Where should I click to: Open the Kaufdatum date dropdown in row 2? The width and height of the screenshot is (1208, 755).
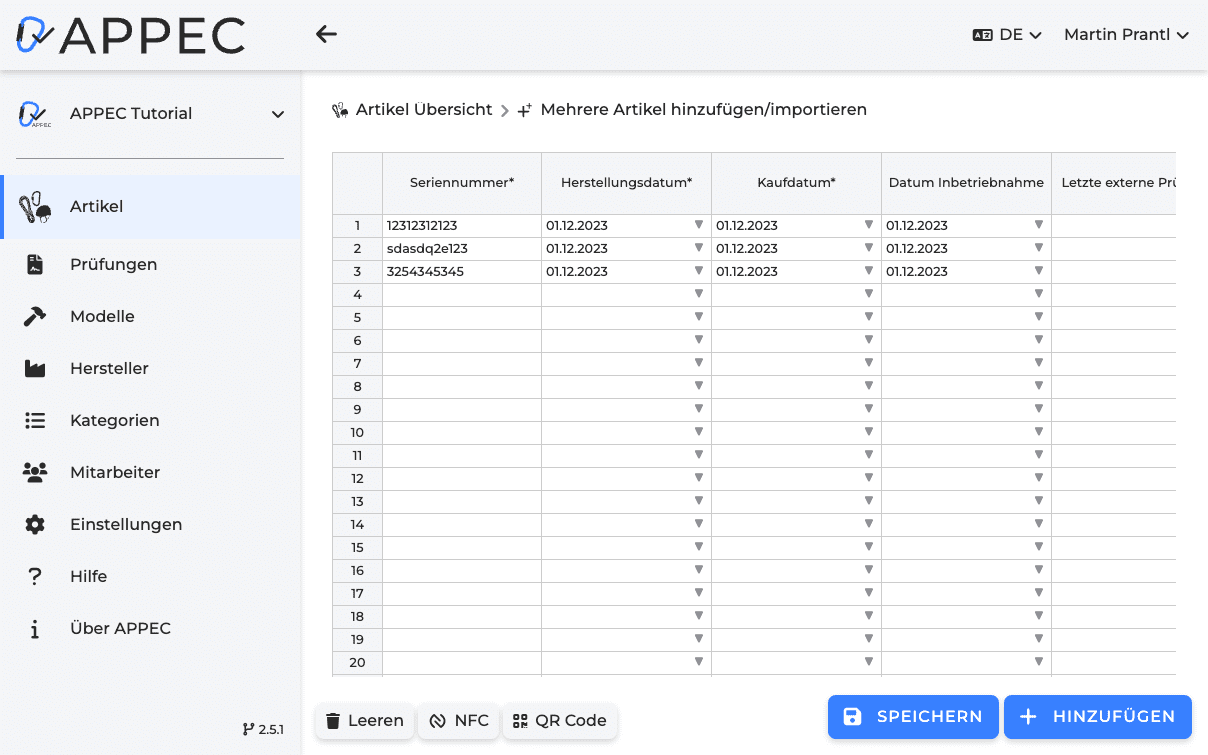869,248
